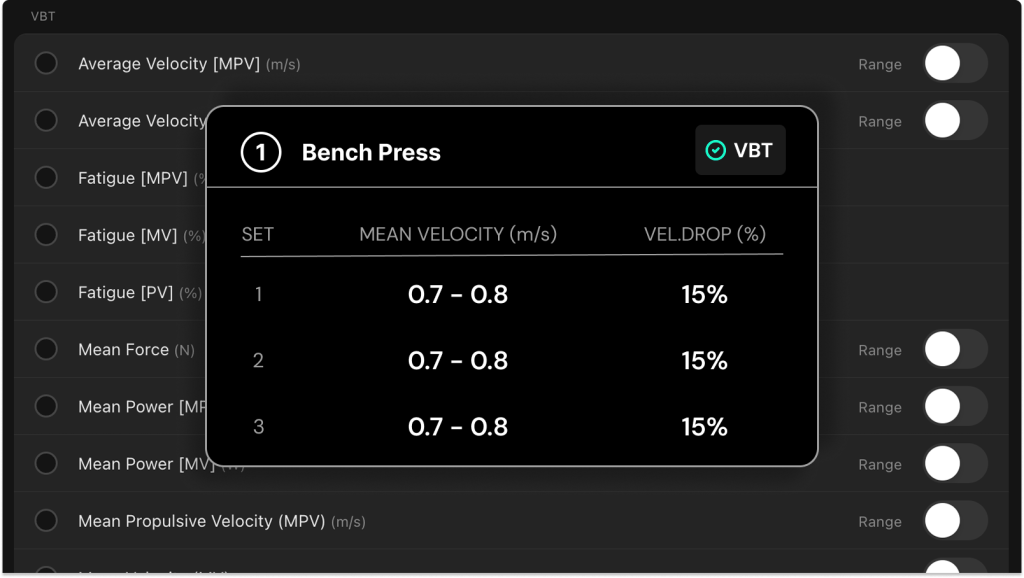The height and width of the screenshot is (578, 1024).
Task: Toggle the Range switch on the bottom row
Action: 955,570
